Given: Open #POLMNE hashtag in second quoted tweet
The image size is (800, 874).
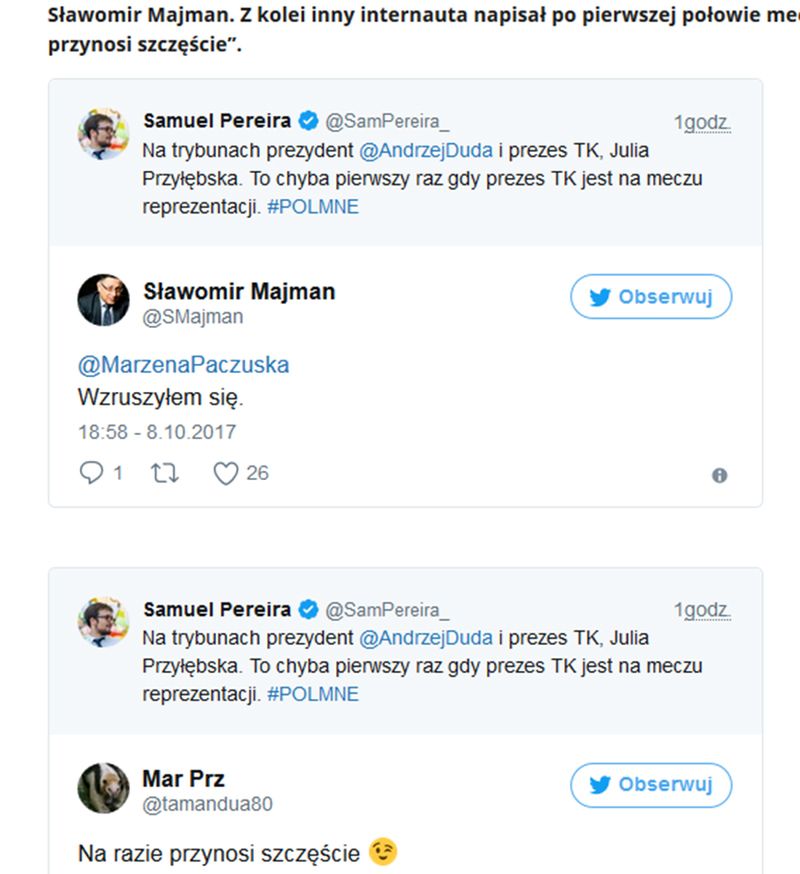Looking at the screenshot, I should [313, 695].
